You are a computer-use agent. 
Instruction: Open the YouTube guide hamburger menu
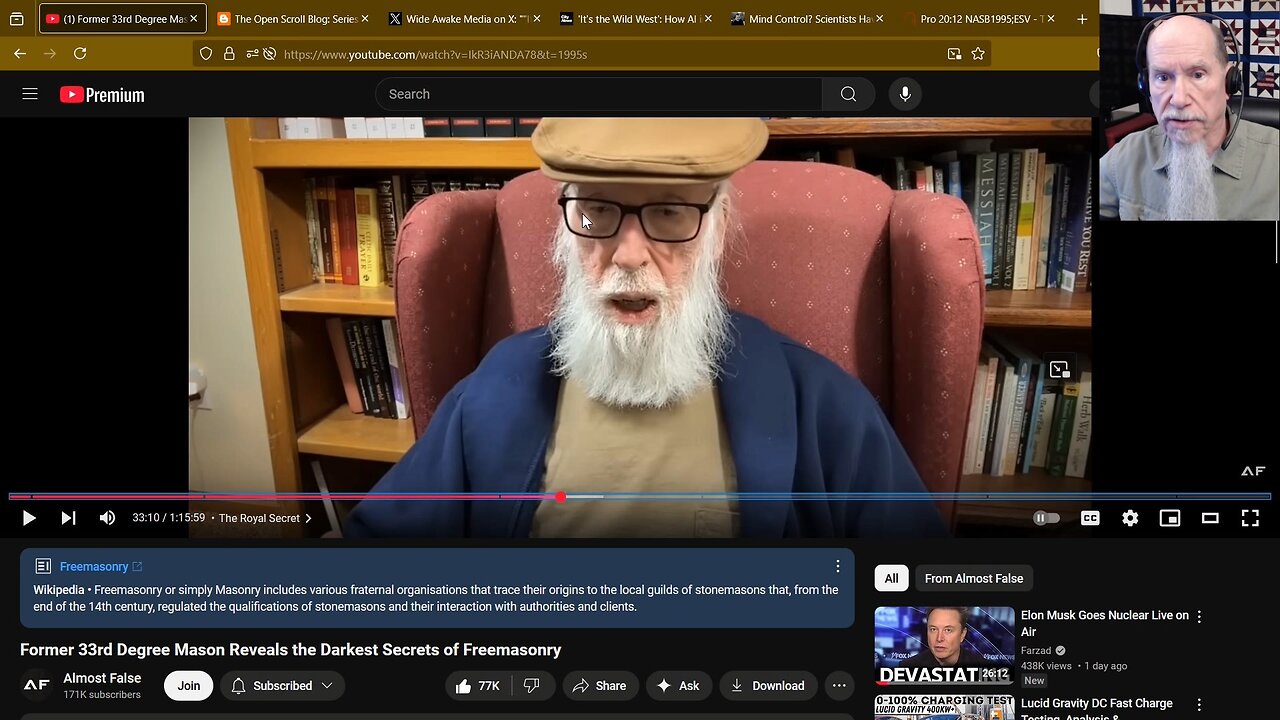[30, 94]
